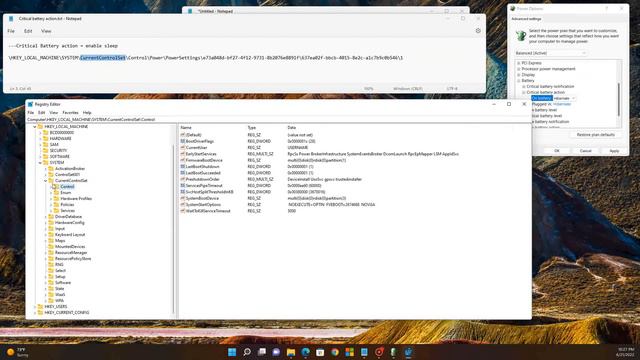
Task: Select the ControlSet001 key
Action: click(x=67, y=175)
